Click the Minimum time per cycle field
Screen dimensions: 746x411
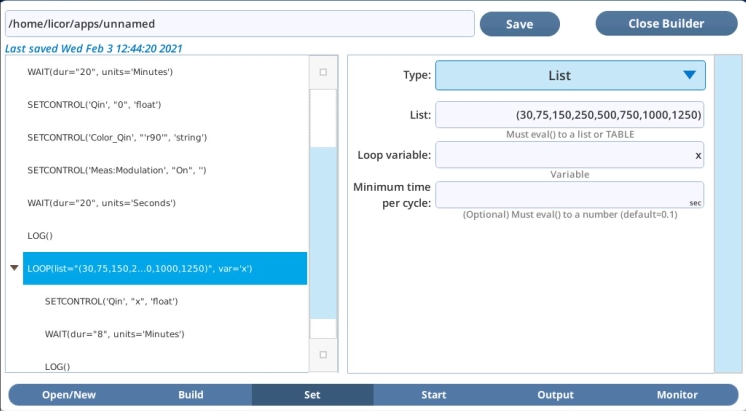tap(565, 194)
